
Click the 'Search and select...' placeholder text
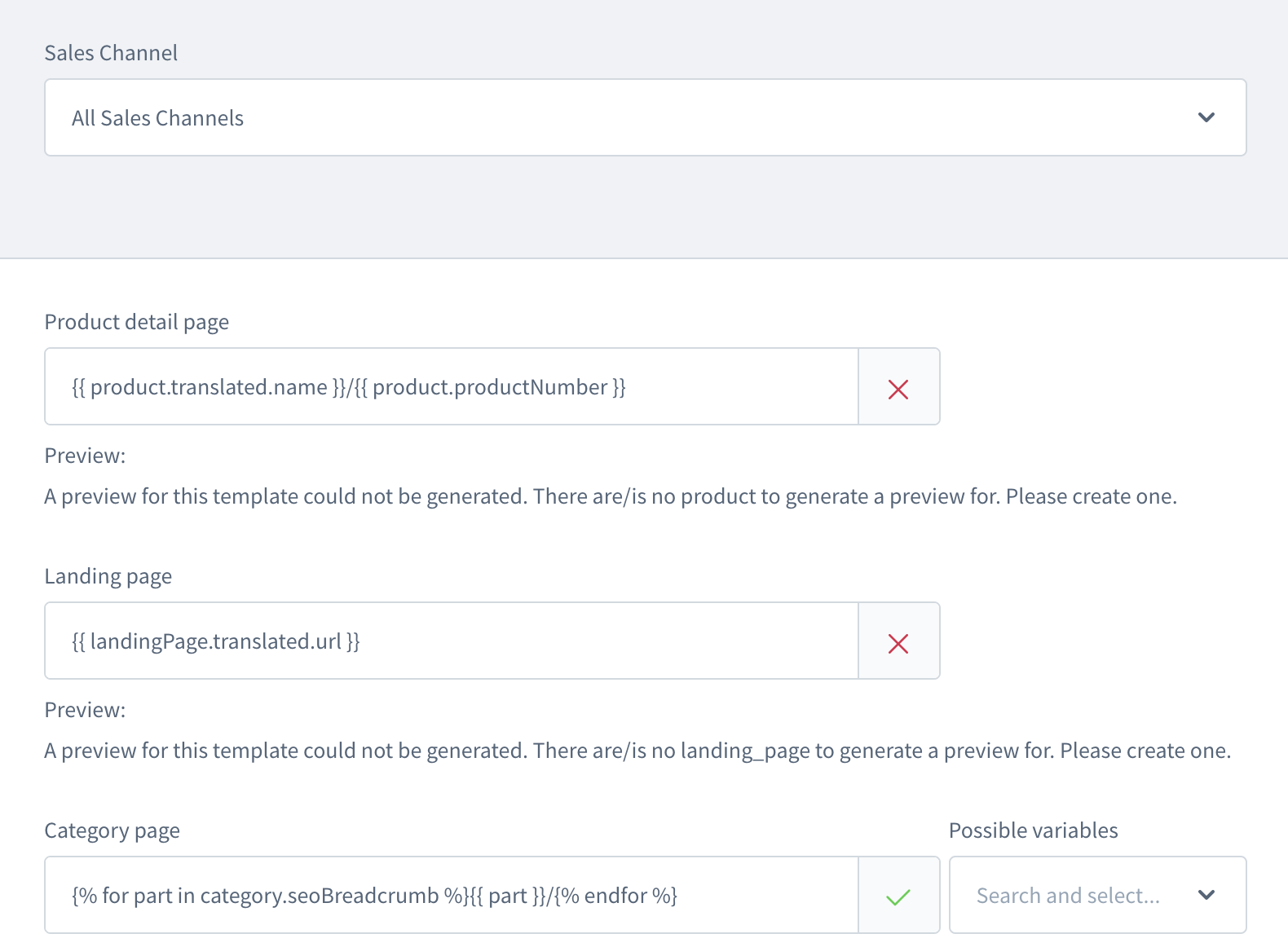[x=1068, y=896]
